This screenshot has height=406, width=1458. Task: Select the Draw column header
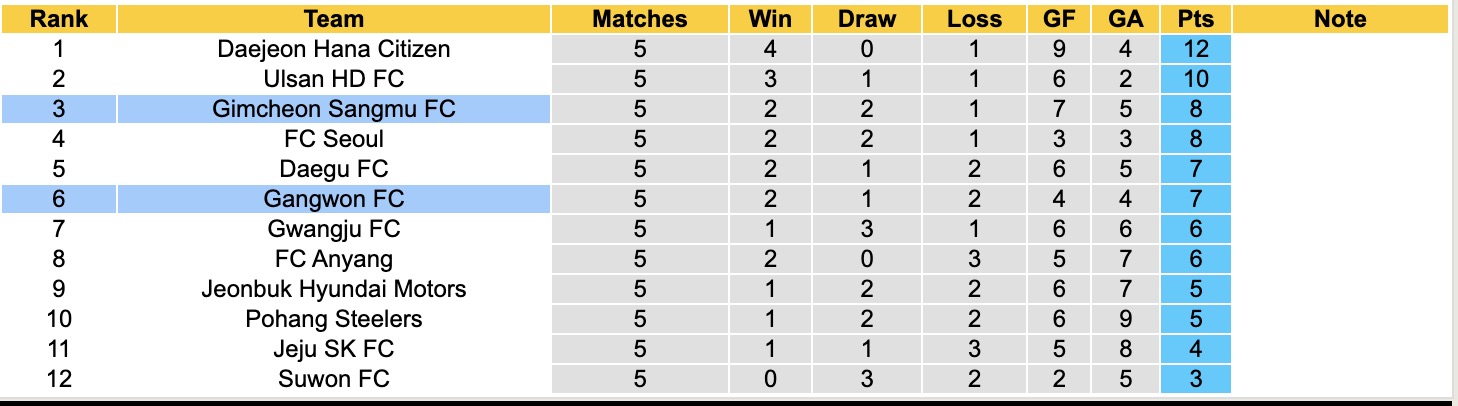point(867,19)
